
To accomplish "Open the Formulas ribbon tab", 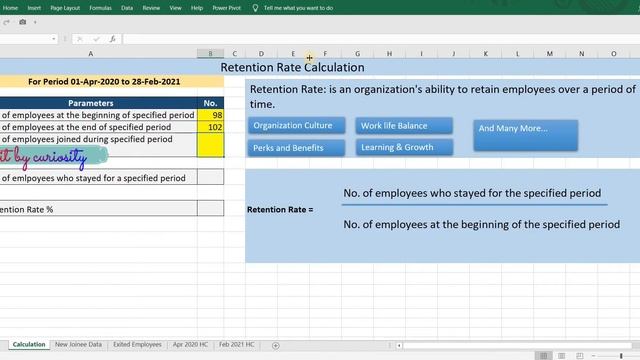I will (100, 8).
